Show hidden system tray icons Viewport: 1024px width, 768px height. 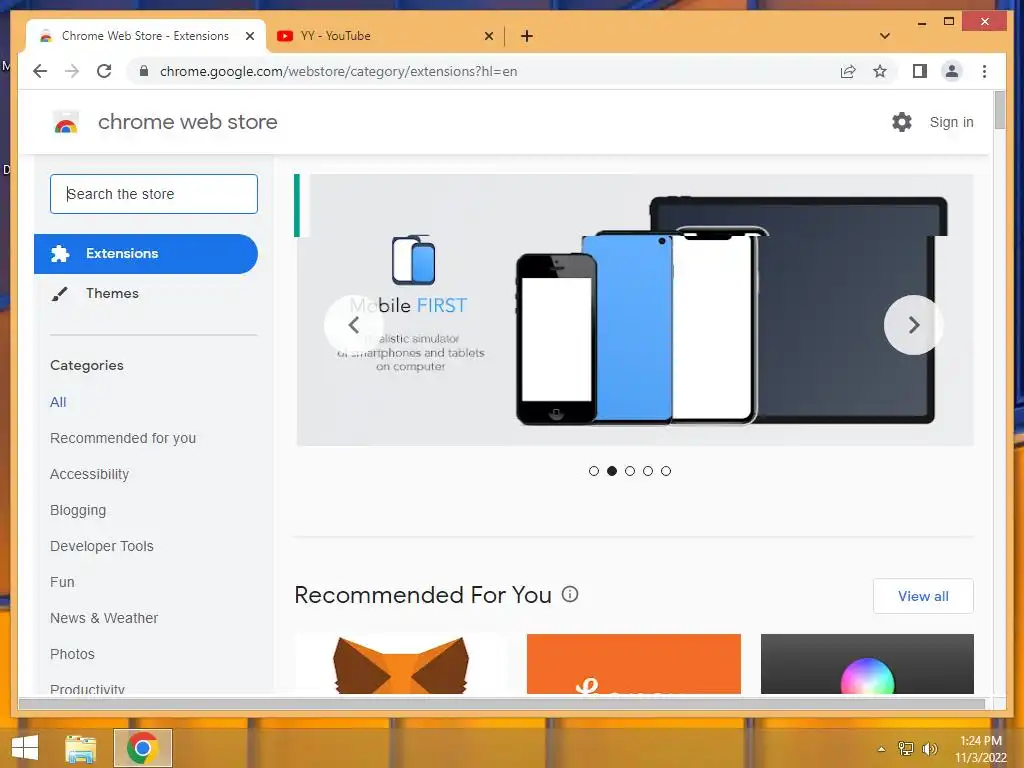(x=881, y=749)
